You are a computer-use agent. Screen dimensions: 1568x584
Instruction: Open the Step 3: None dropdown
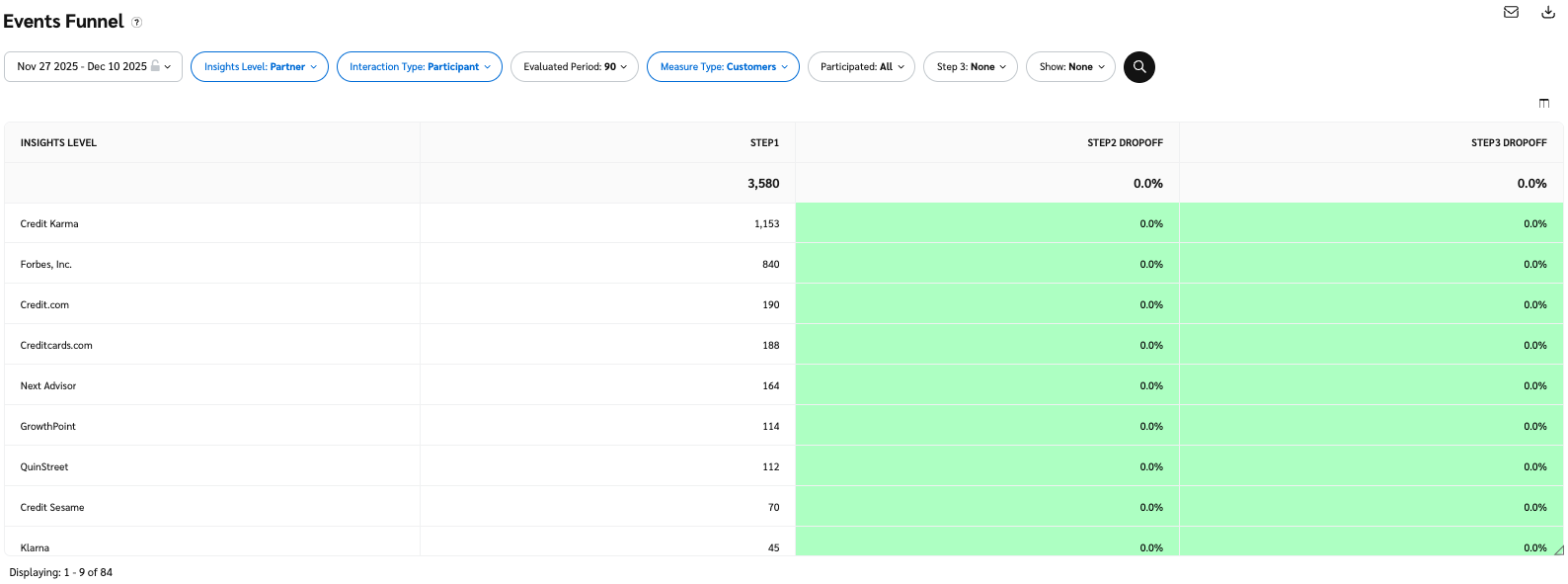(x=970, y=67)
